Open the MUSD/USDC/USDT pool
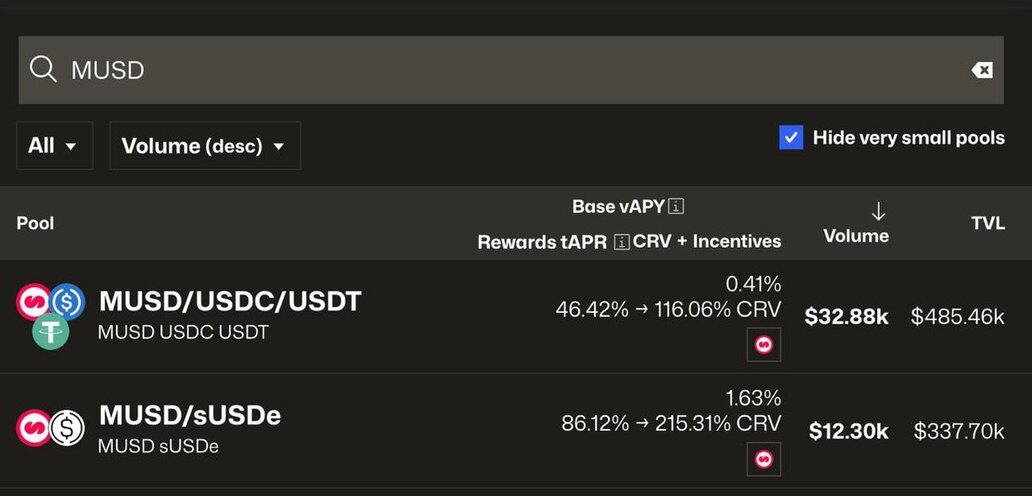Image resolution: width=1032 pixels, height=496 pixels. pyautogui.click(x=229, y=301)
